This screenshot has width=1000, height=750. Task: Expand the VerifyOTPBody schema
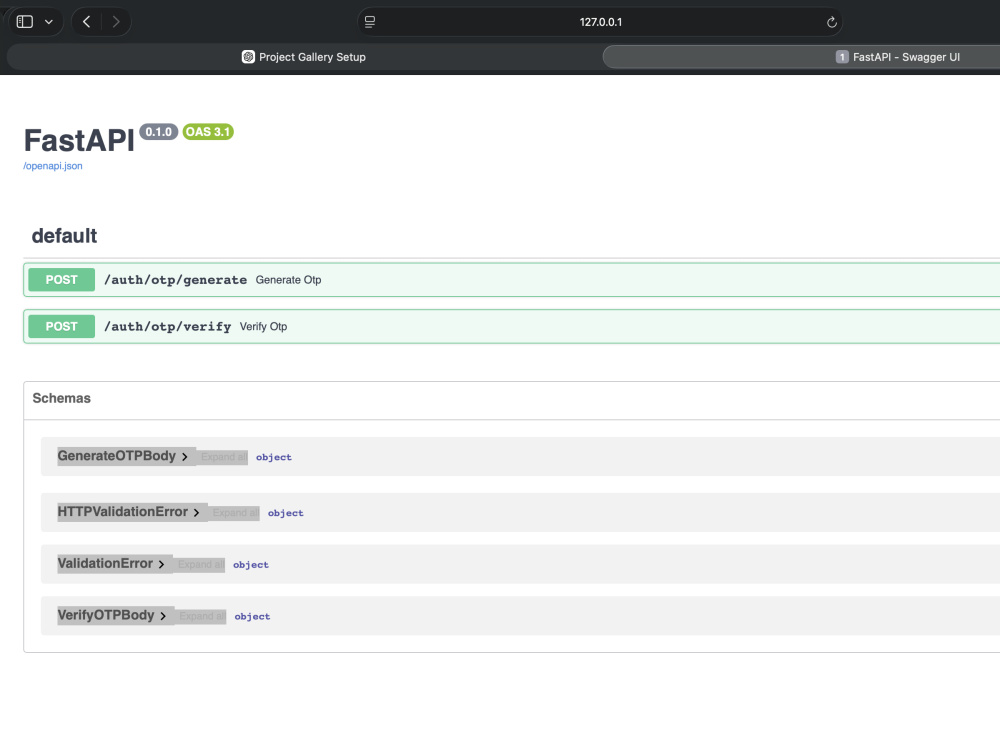112,615
